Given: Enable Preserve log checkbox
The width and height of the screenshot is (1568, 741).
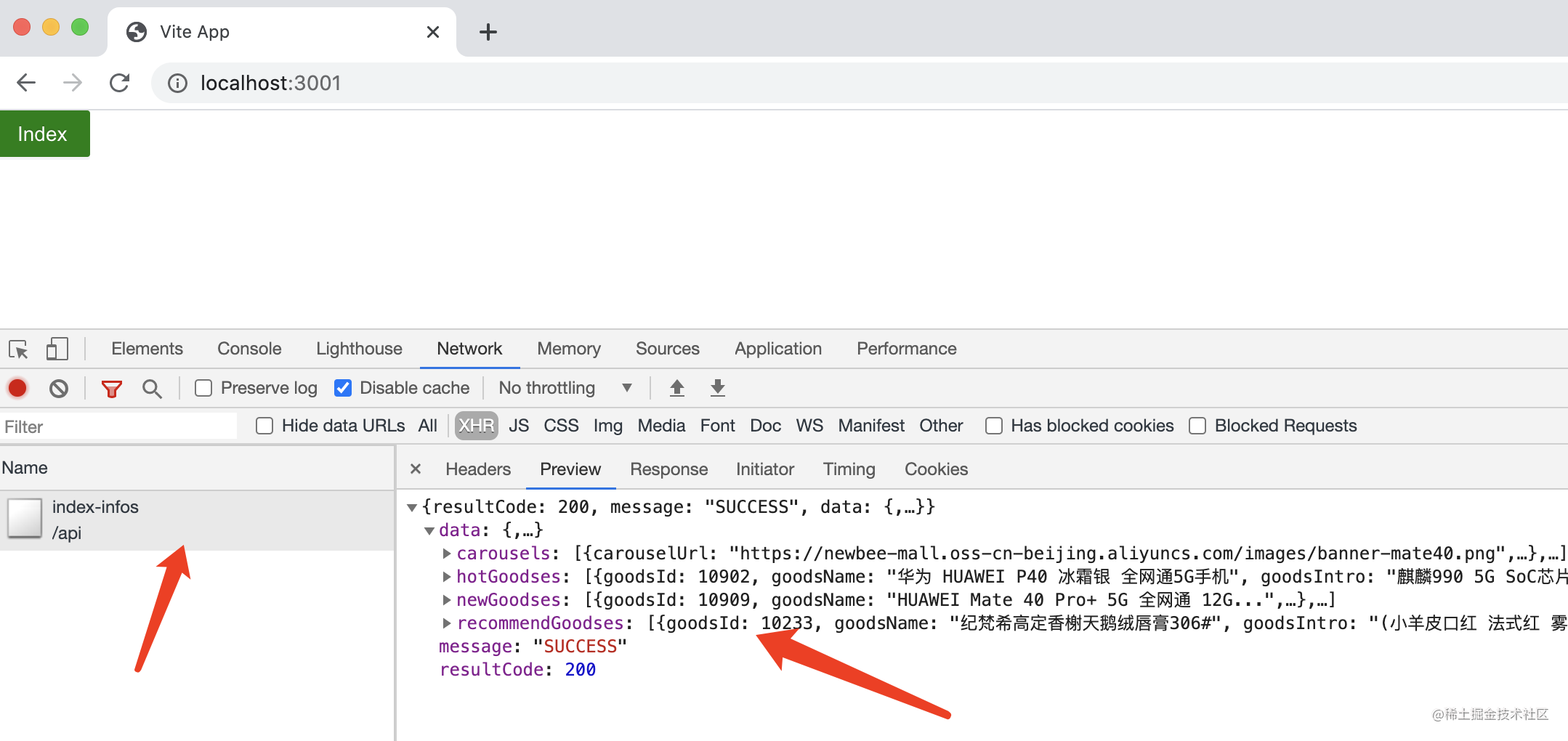Looking at the screenshot, I should (x=203, y=388).
